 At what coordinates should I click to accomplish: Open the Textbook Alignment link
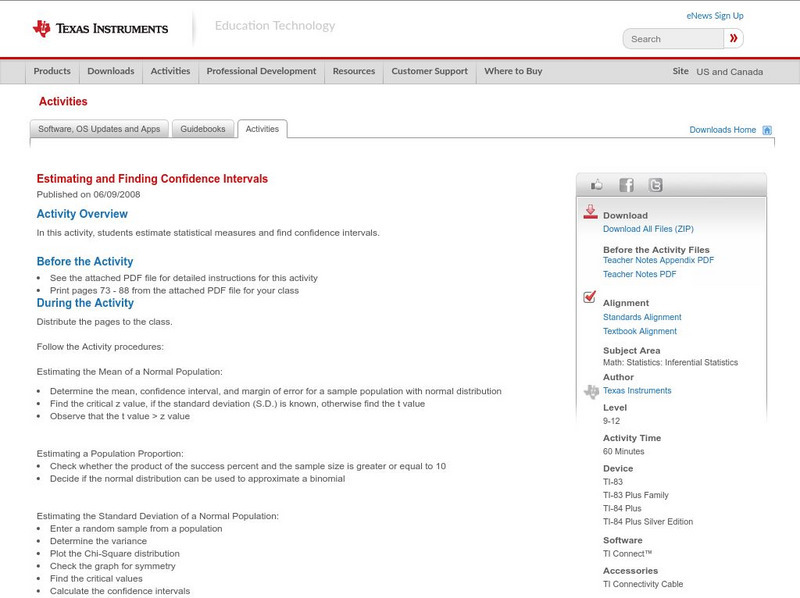pos(640,332)
